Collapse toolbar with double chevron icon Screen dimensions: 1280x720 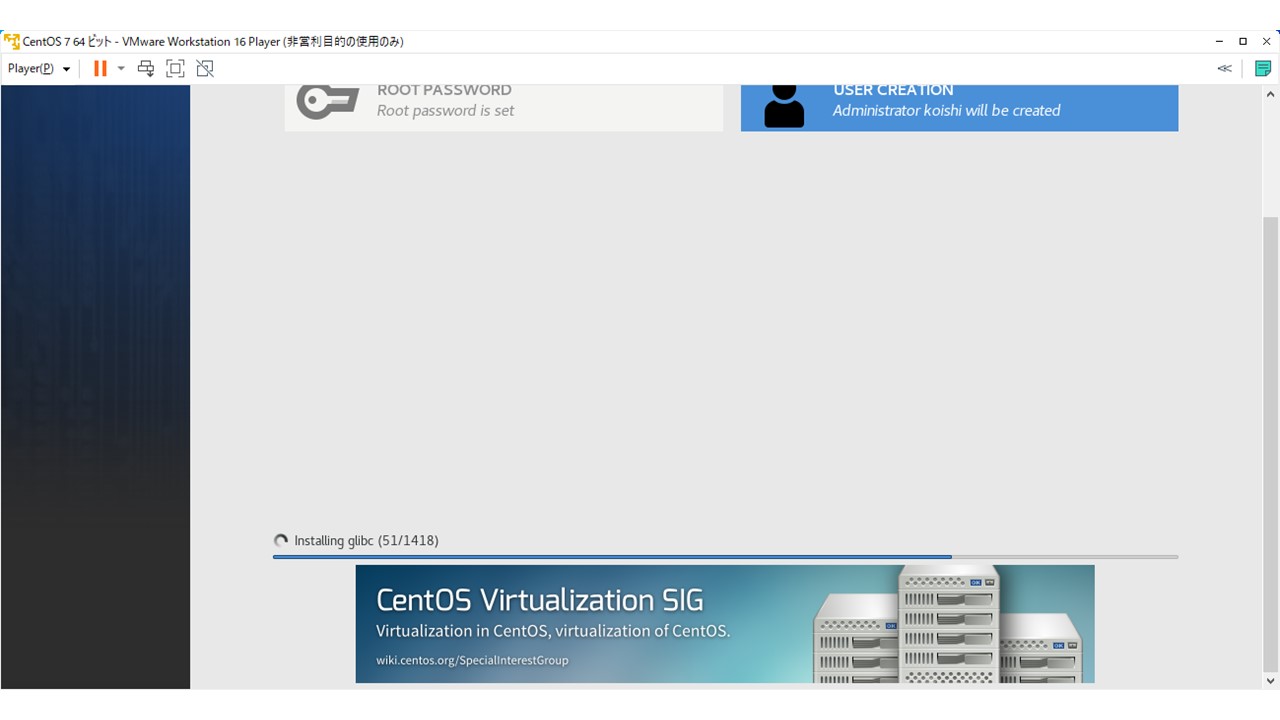point(1224,69)
